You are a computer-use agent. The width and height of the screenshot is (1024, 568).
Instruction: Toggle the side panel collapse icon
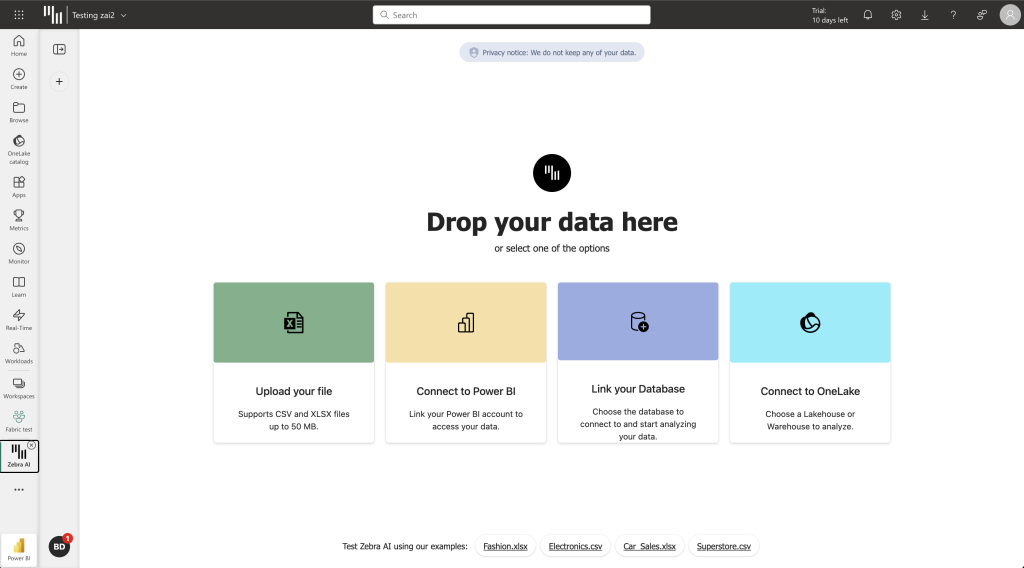[x=59, y=50]
